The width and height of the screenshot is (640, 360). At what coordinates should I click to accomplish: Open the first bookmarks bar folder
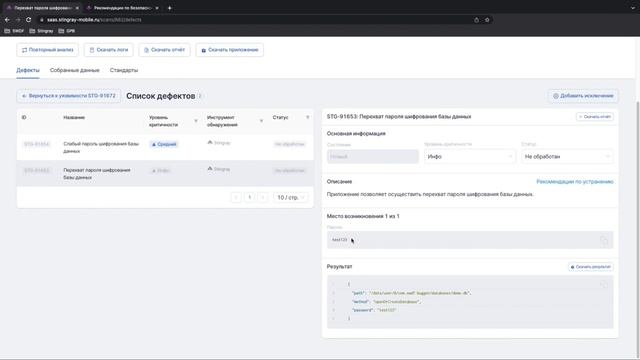click(14, 31)
